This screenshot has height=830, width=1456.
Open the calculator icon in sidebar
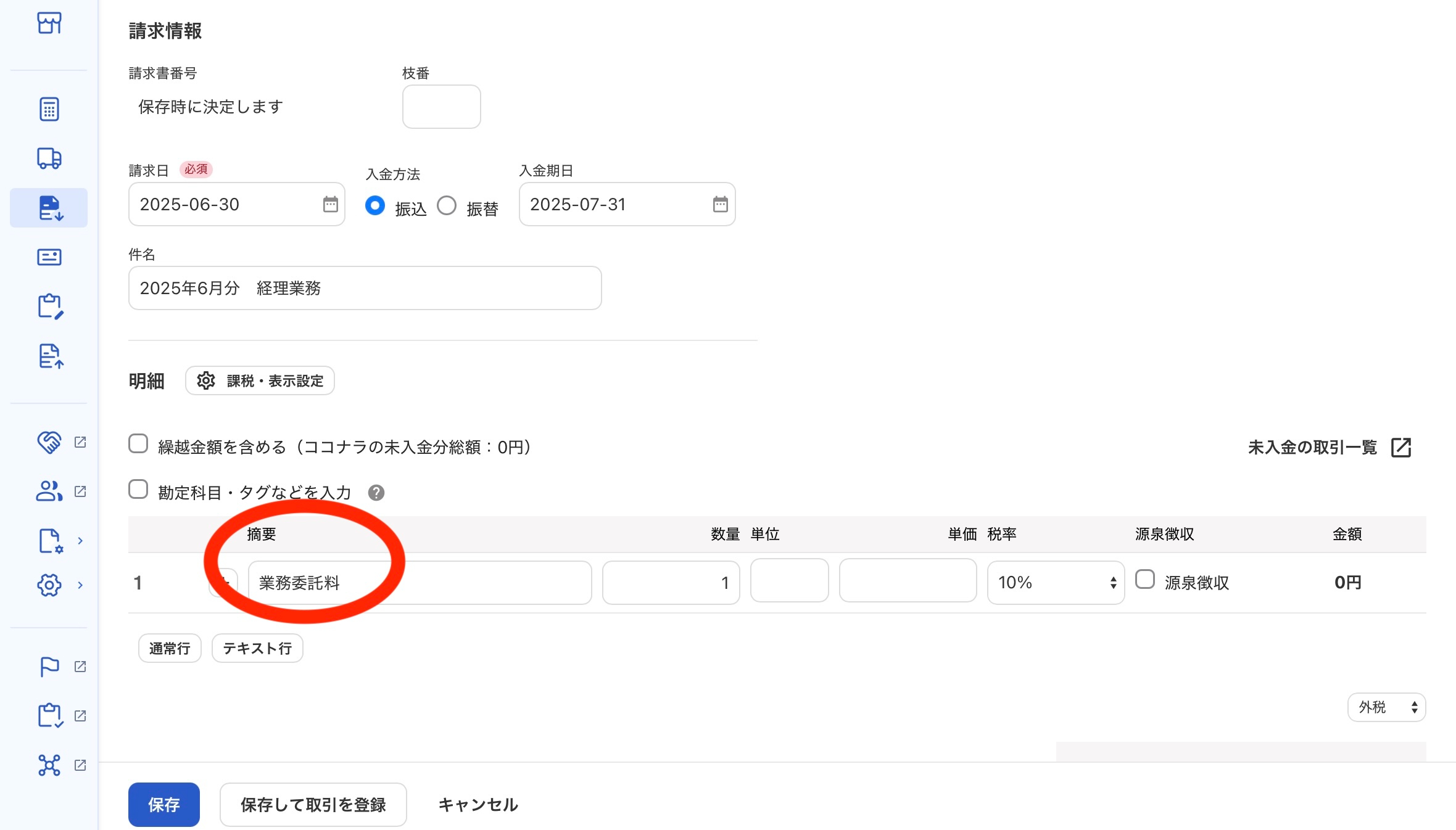[x=49, y=109]
